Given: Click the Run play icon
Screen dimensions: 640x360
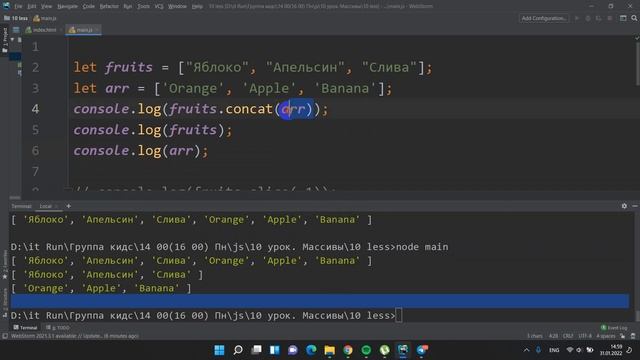Looking at the screenshot, I should coord(577,18).
